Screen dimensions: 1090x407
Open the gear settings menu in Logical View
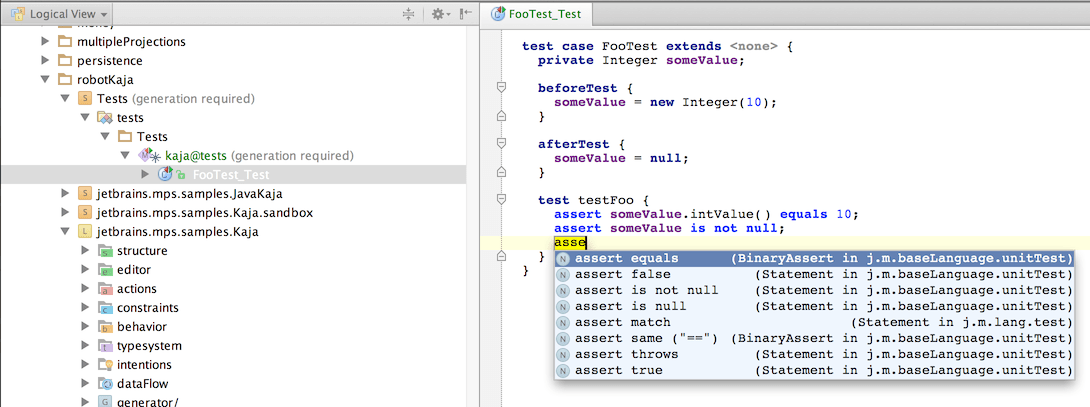(439, 14)
